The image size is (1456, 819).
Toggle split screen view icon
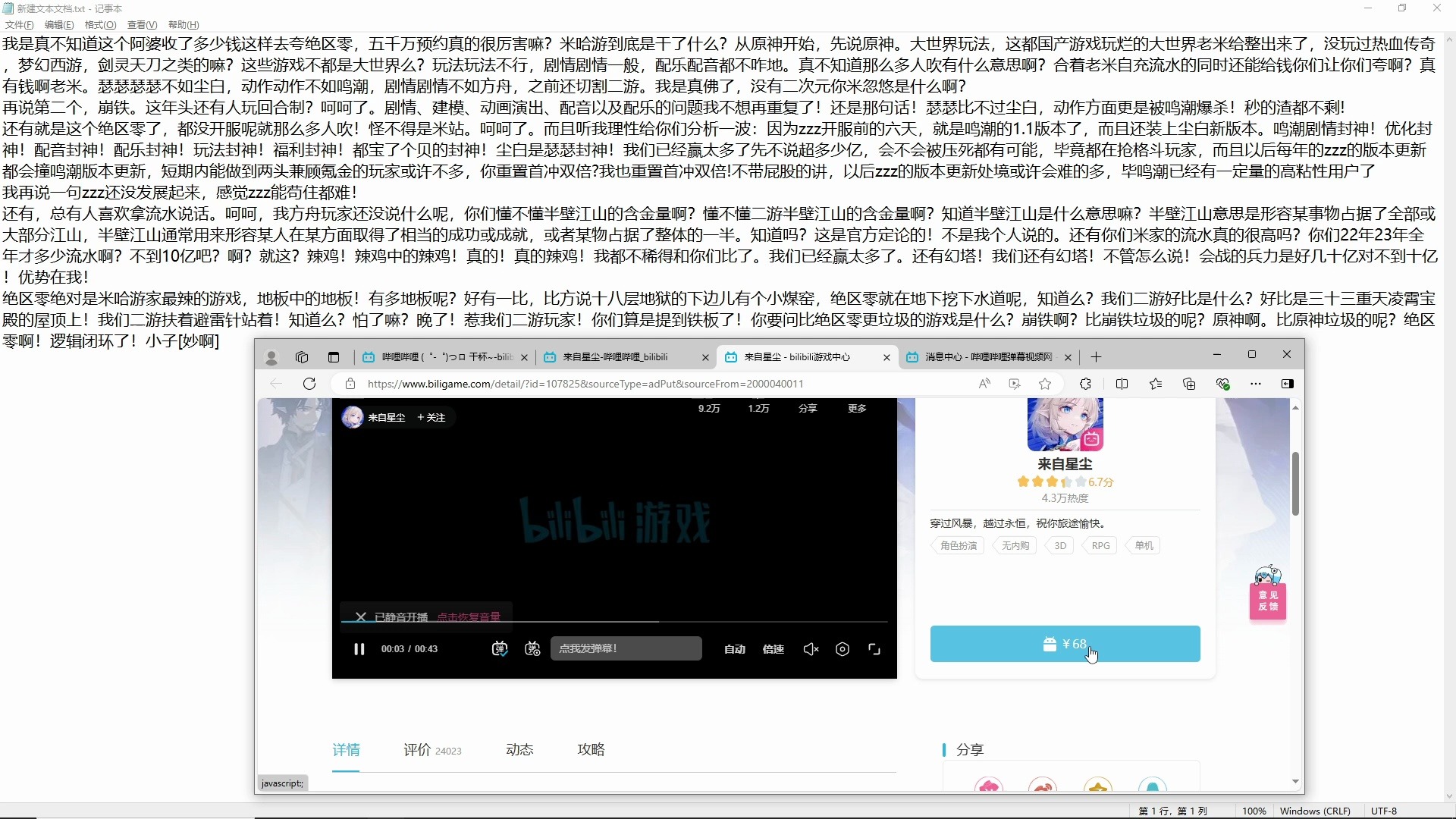click(x=1122, y=384)
